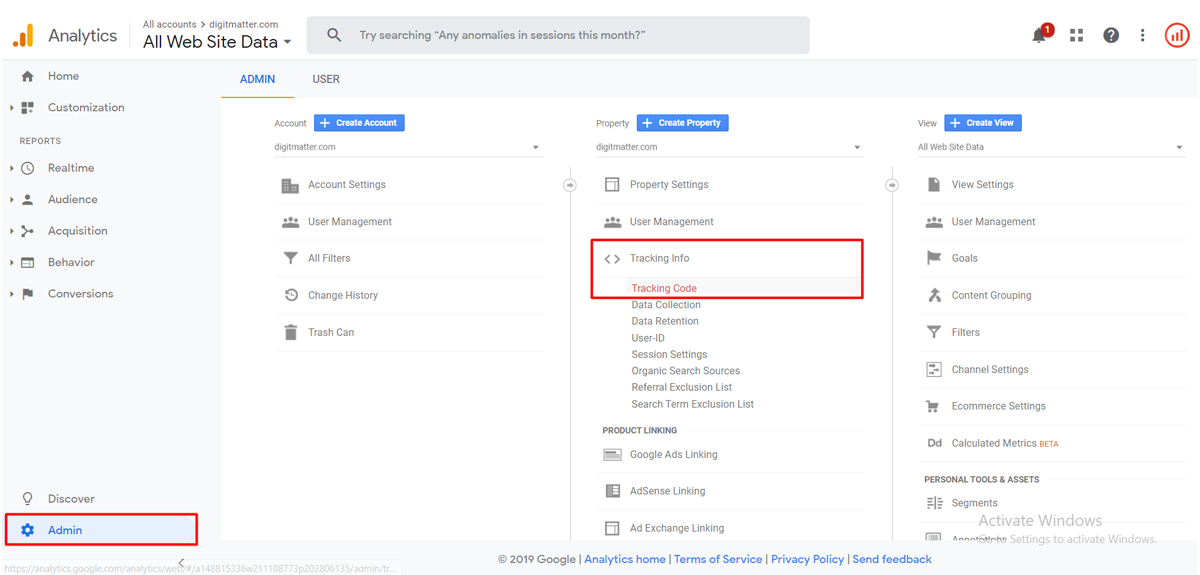Click the Admin gear icon
This screenshot has width=1200, height=575.
click(x=27, y=530)
